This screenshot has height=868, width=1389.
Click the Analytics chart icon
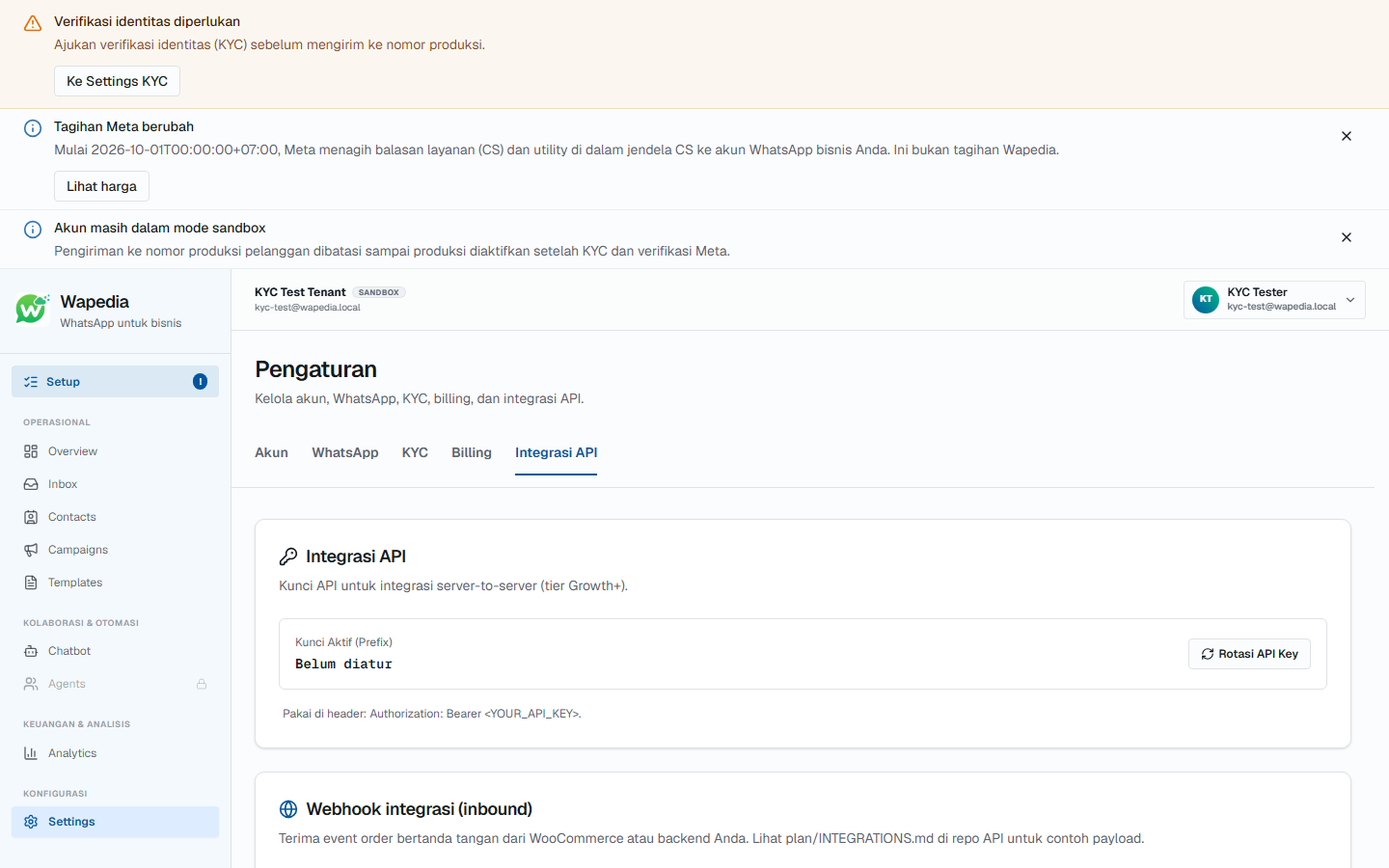click(x=31, y=753)
